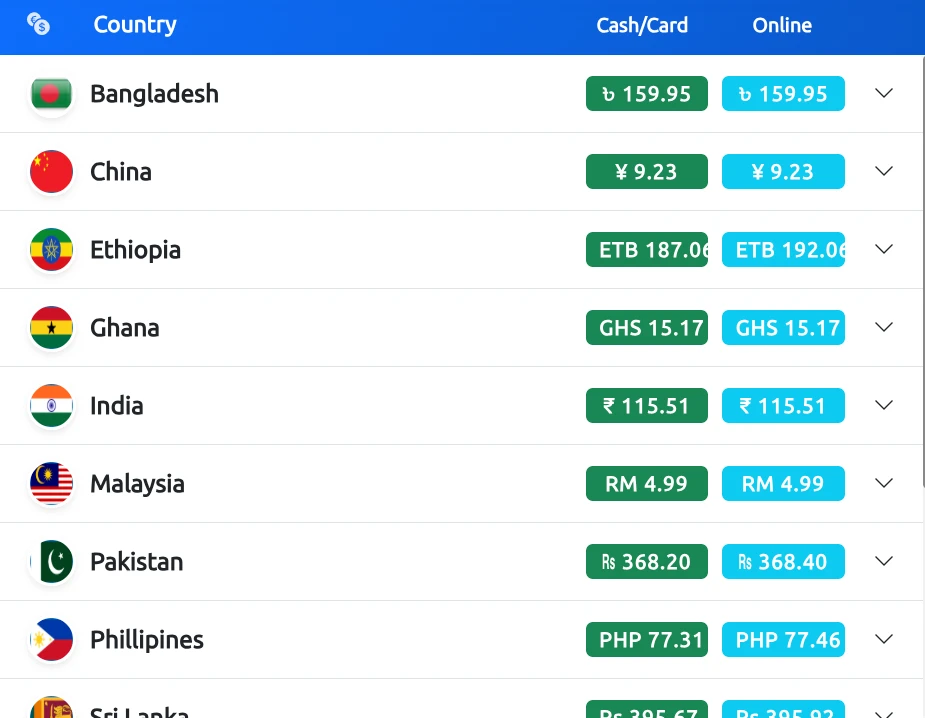
Task: Click the China flag icon
Action: [x=51, y=171]
